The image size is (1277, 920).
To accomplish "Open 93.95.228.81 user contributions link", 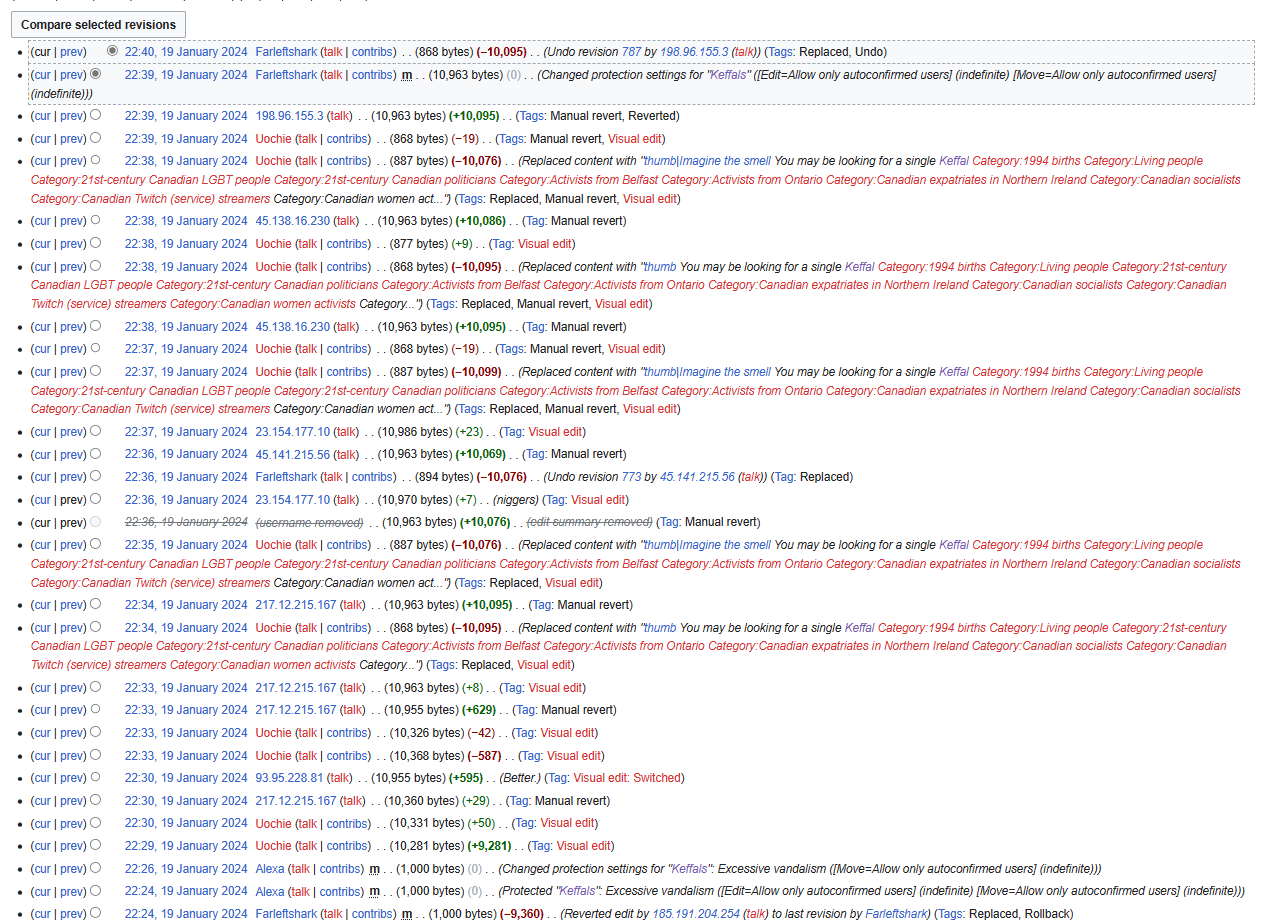I will point(290,778).
